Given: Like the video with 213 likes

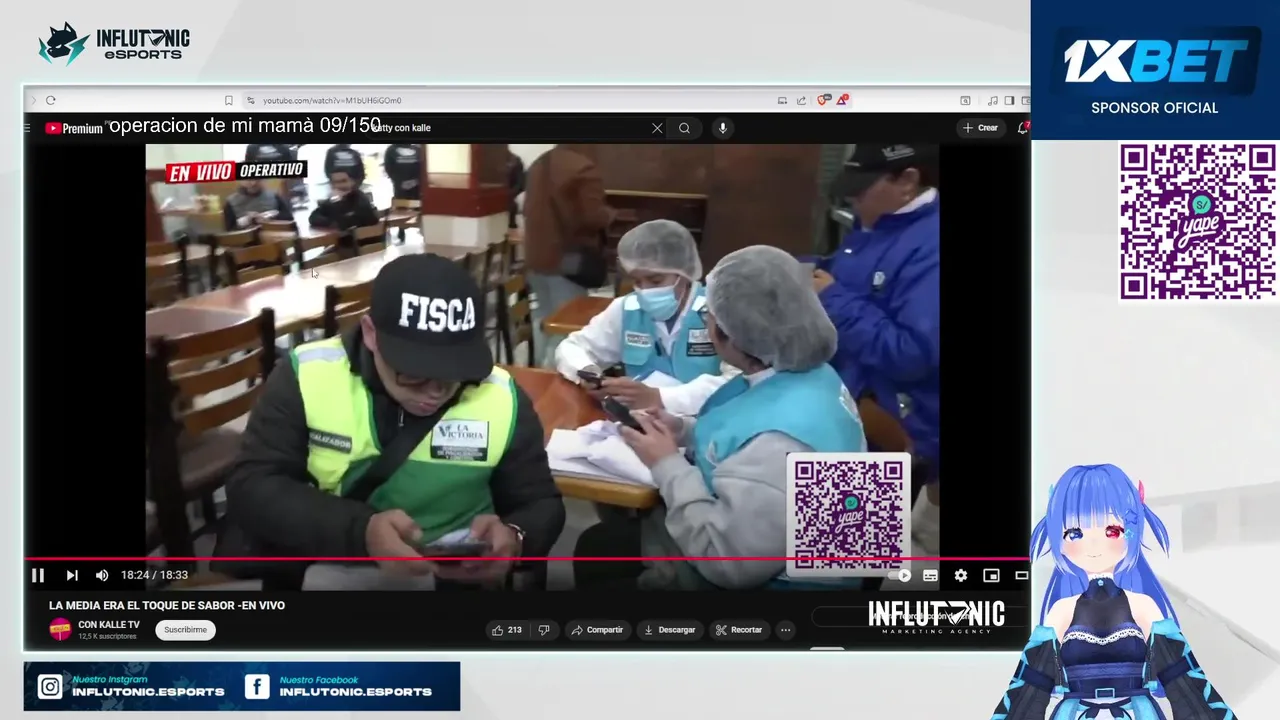Looking at the screenshot, I should [507, 630].
